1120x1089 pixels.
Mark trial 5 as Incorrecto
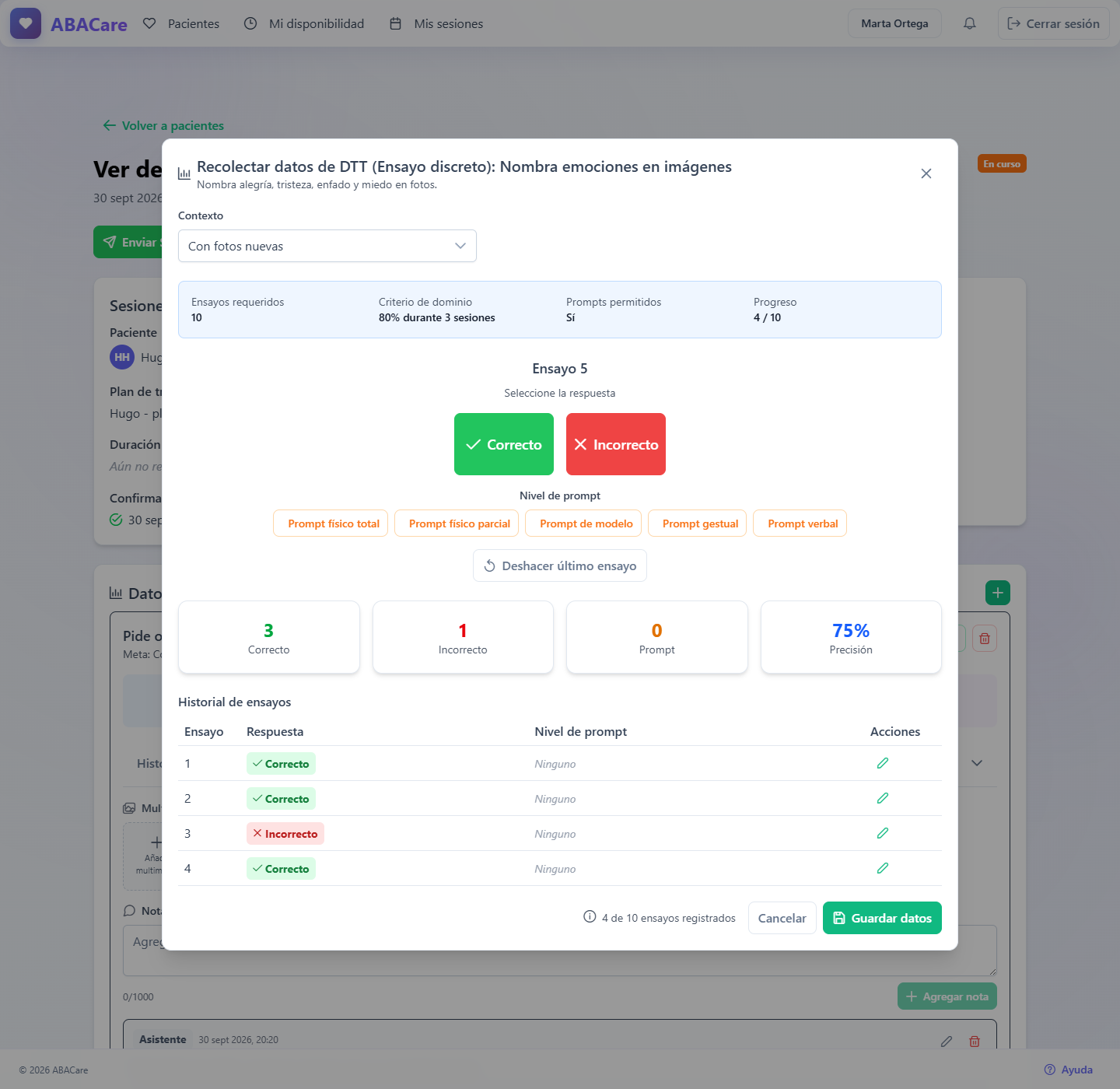(x=616, y=444)
